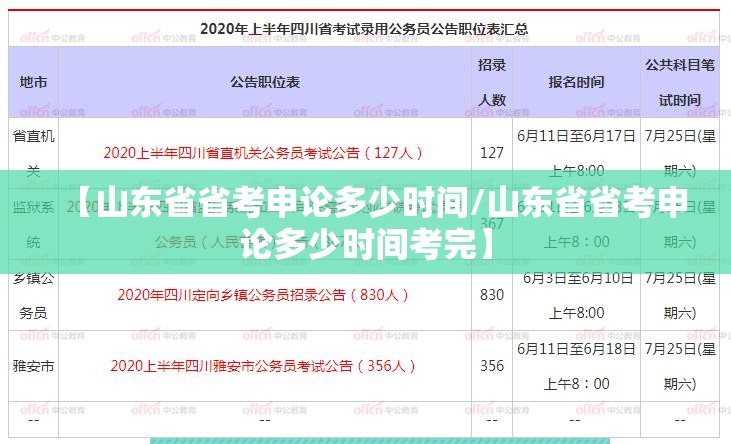731x444 pixels.
Task: Select the 报名时间 column header
Action: 576,82
